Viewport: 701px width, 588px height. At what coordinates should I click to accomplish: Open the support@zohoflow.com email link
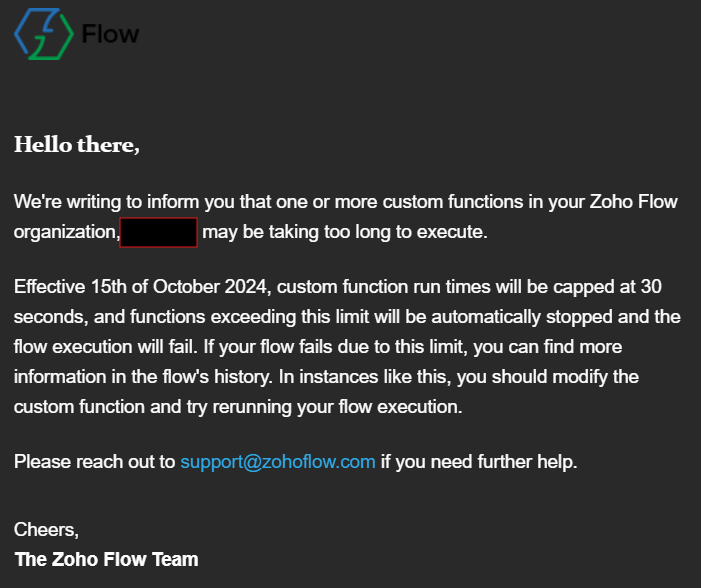coord(278,461)
